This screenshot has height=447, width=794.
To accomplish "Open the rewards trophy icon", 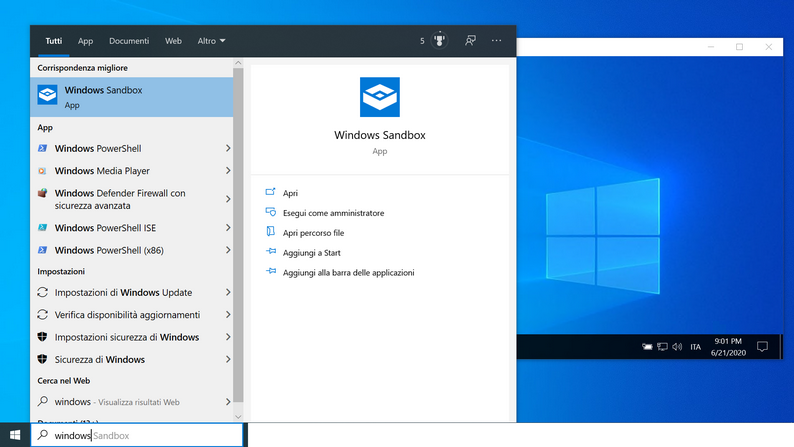I will (440, 40).
